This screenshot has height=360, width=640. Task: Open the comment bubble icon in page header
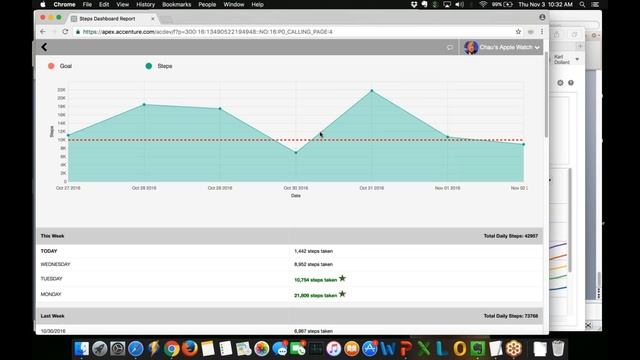(449, 48)
